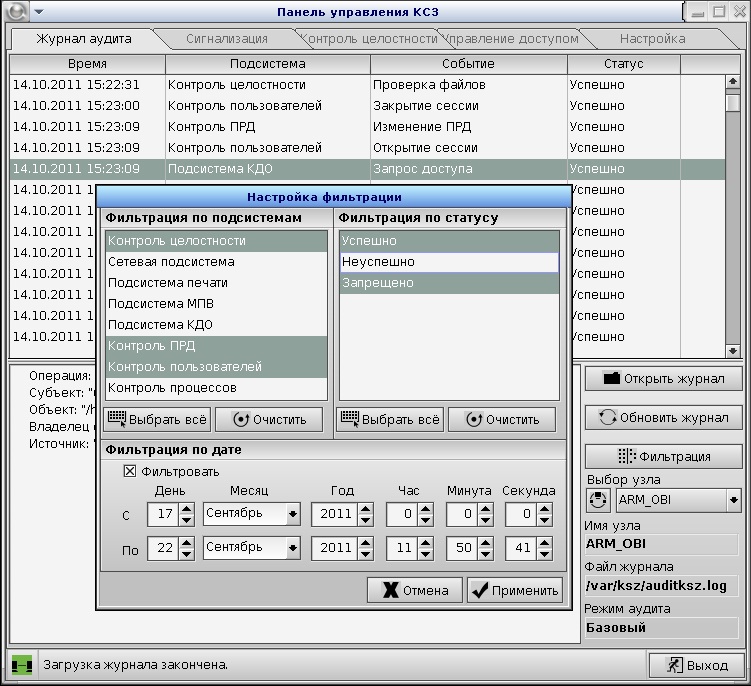The height and width of the screenshot is (686, 751).
Task: Click the node selection icon beside ARM_OBI
Action: (x=598, y=500)
